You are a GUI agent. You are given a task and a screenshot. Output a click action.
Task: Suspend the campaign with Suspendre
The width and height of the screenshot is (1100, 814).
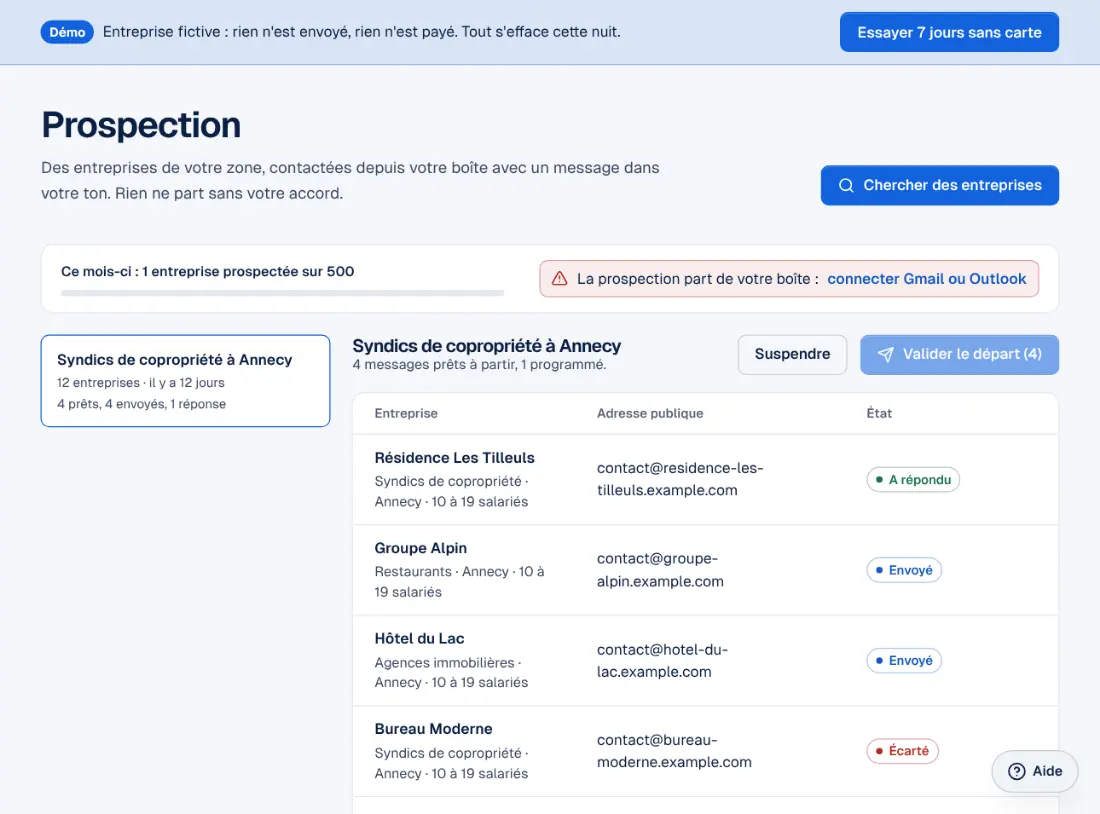[x=792, y=354]
